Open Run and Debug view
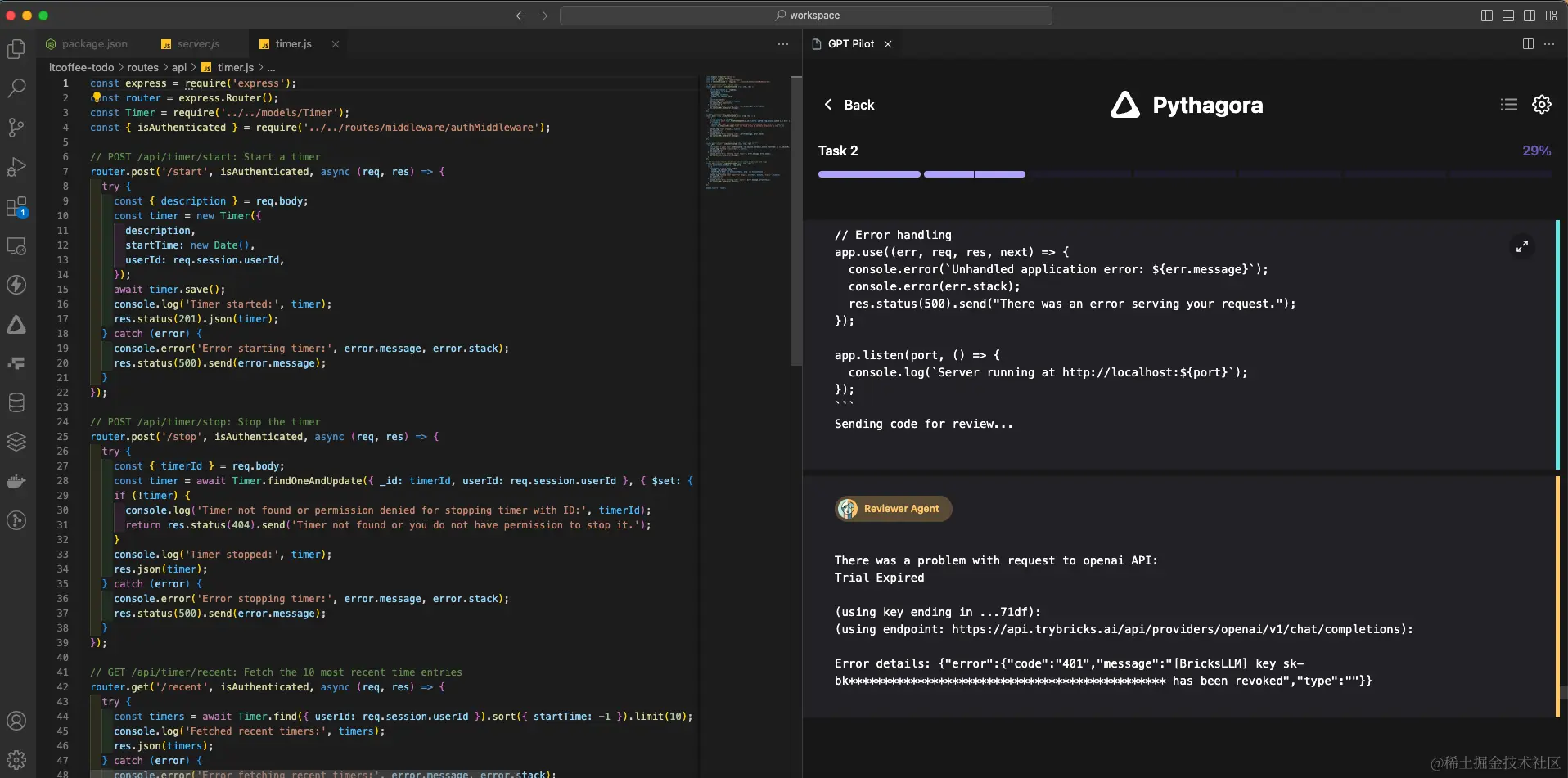1568x778 pixels. pyautogui.click(x=16, y=167)
